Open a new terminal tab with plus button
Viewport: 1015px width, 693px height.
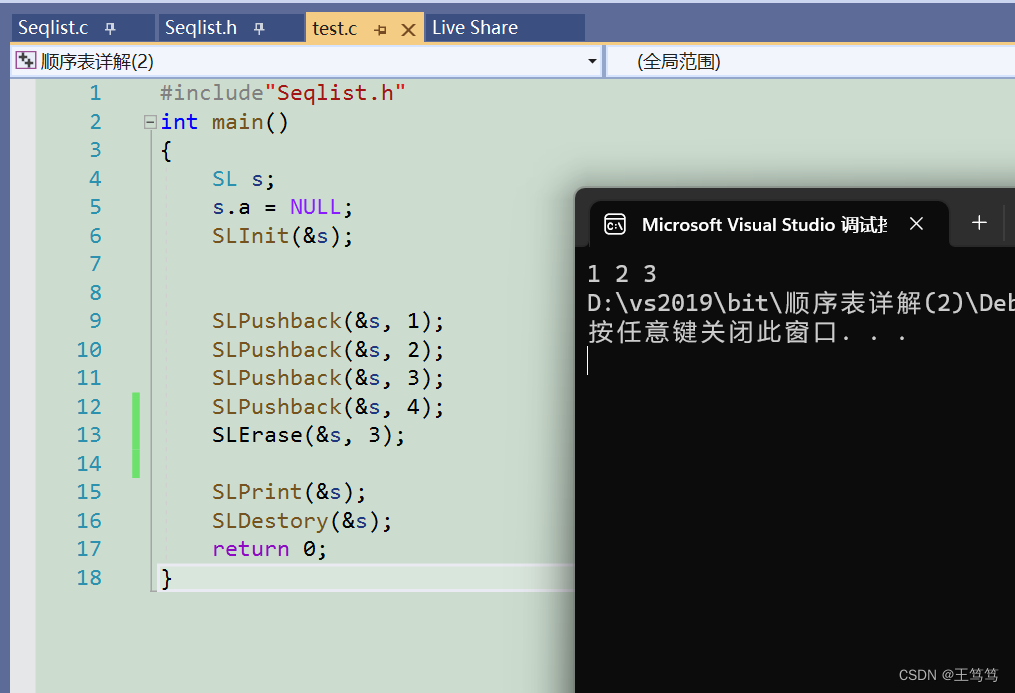click(x=979, y=223)
